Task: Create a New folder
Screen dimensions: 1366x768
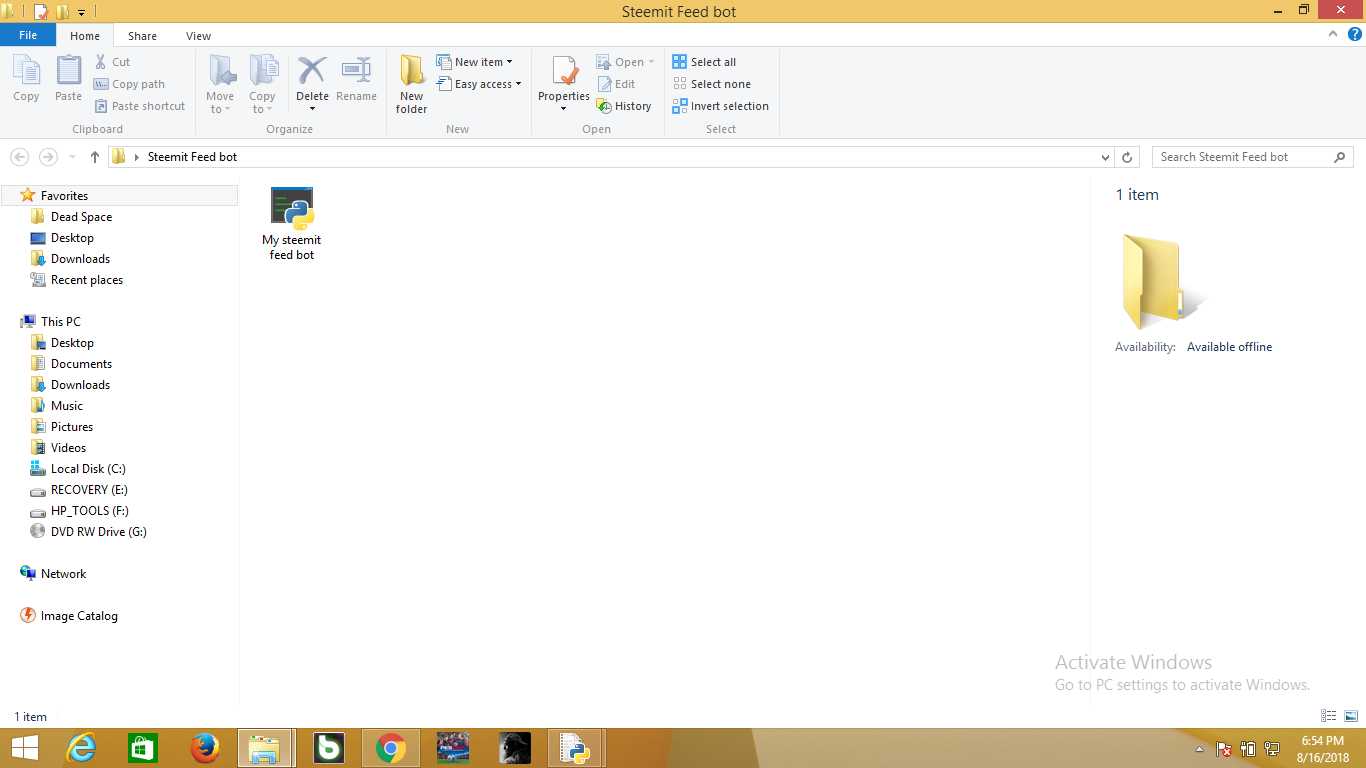Action: click(x=411, y=85)
